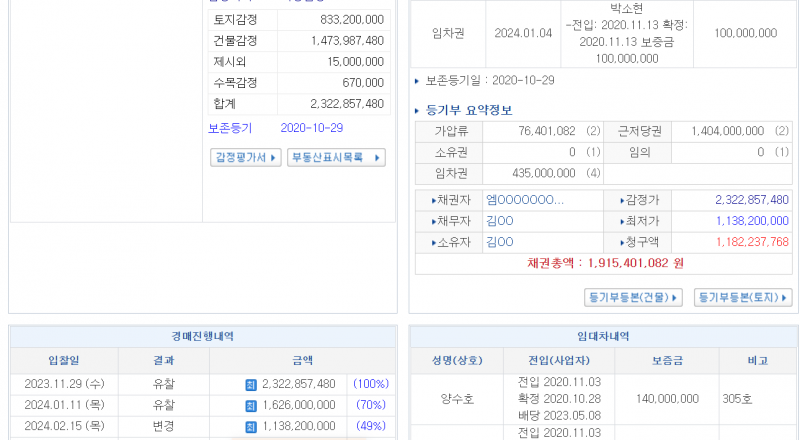
Task: Click the 비고 column header
Action: pyautogui.click(x=758, y=361)
